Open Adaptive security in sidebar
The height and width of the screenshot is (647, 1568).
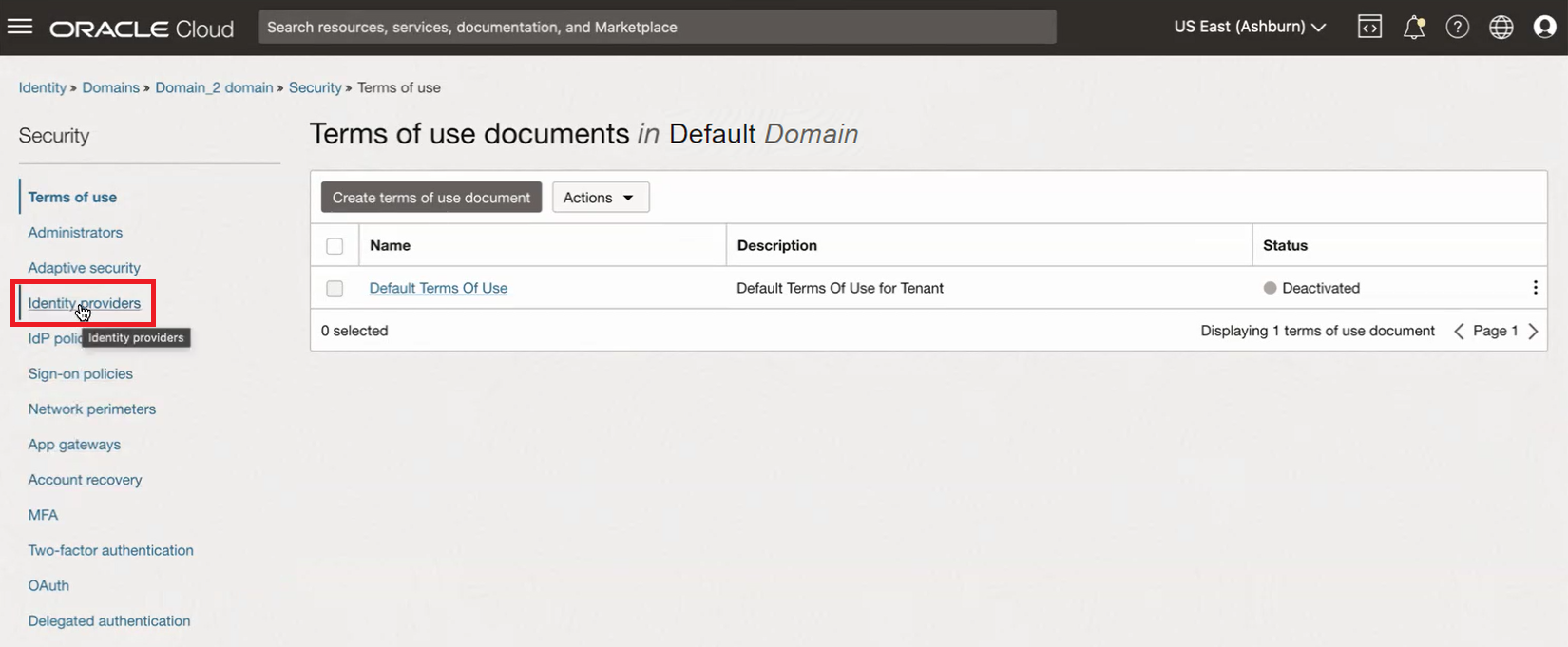tap(84, 268)
